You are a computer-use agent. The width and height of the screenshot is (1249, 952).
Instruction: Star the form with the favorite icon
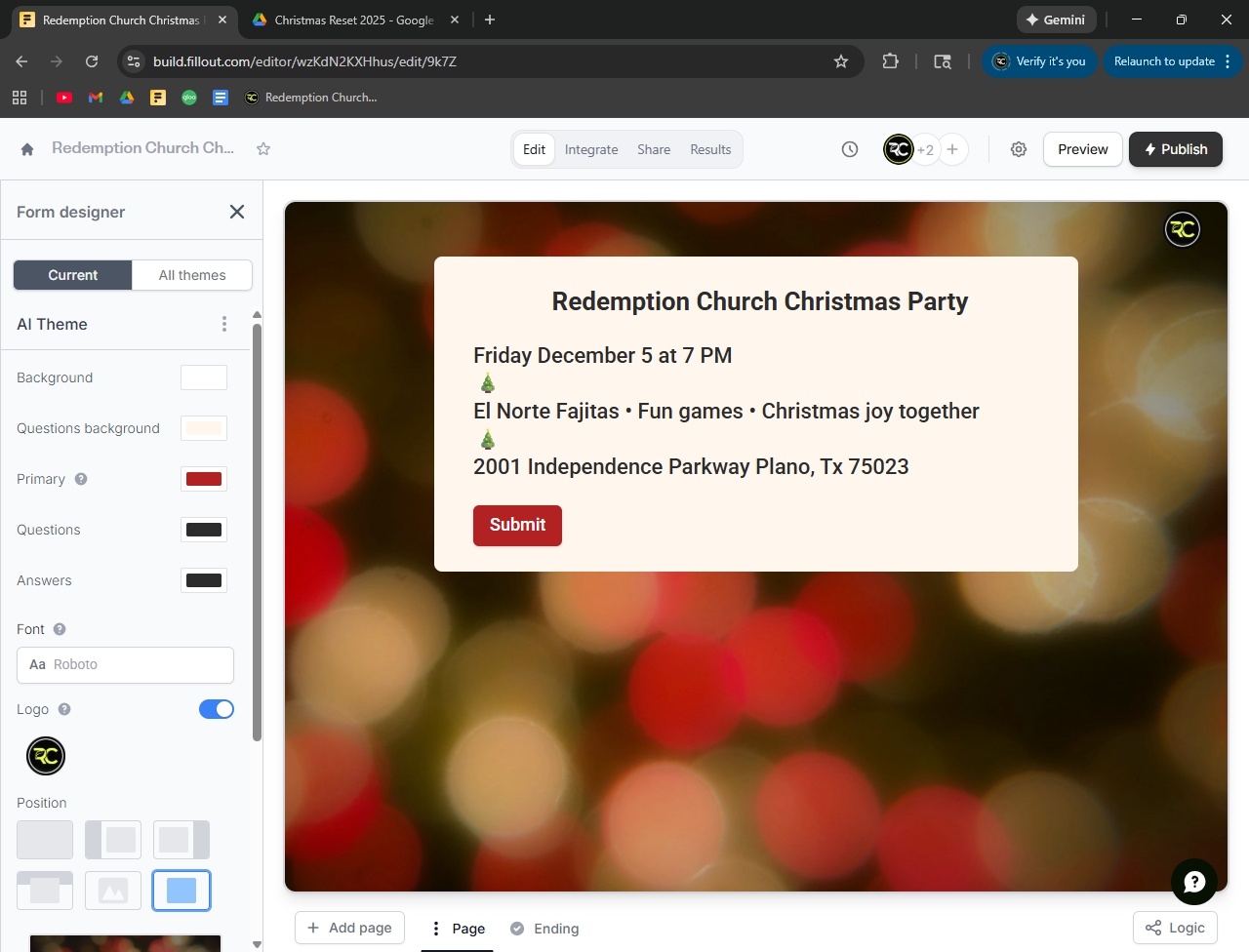(263, 149)
